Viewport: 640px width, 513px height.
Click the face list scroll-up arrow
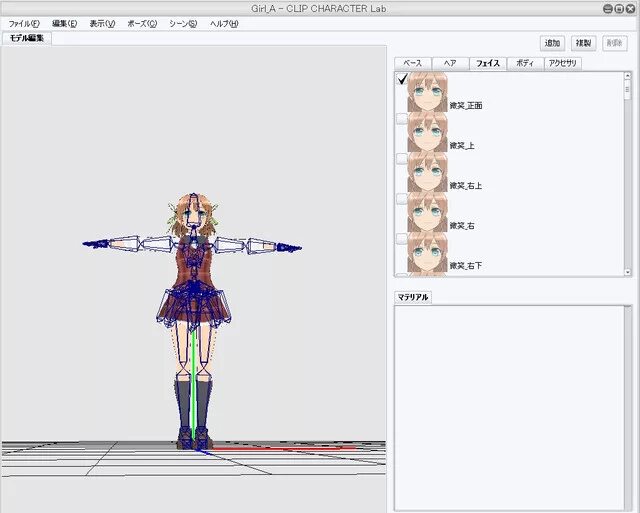coord(627,76)
